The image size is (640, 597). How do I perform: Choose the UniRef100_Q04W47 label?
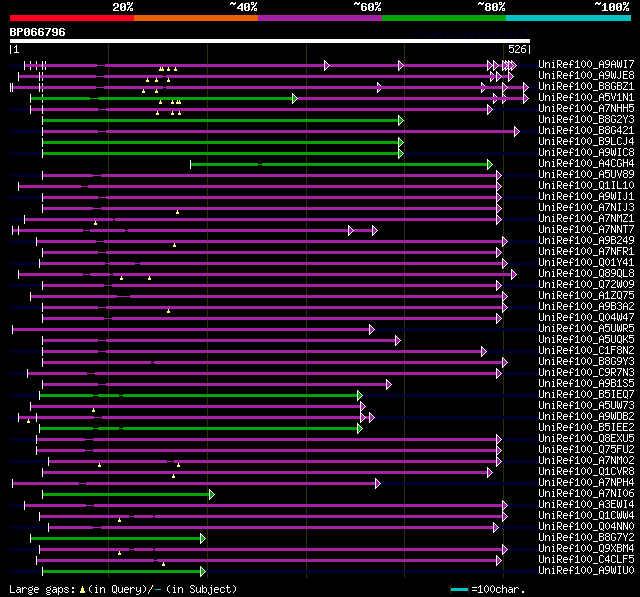coord(586,317)
